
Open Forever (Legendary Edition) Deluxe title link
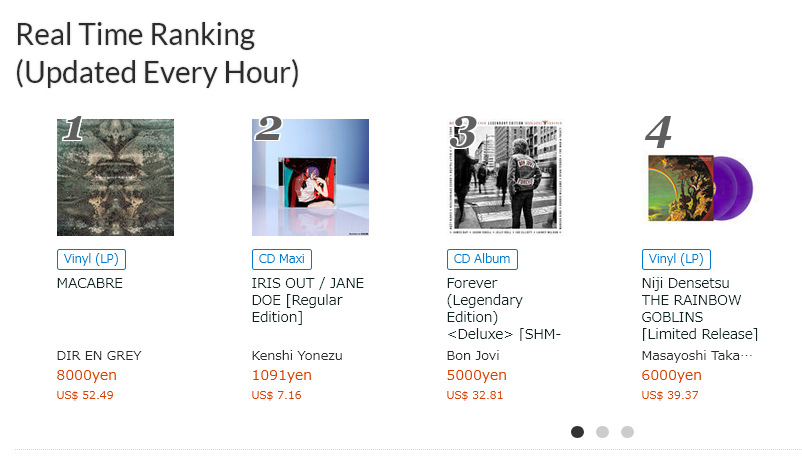(x=502, y=308)
